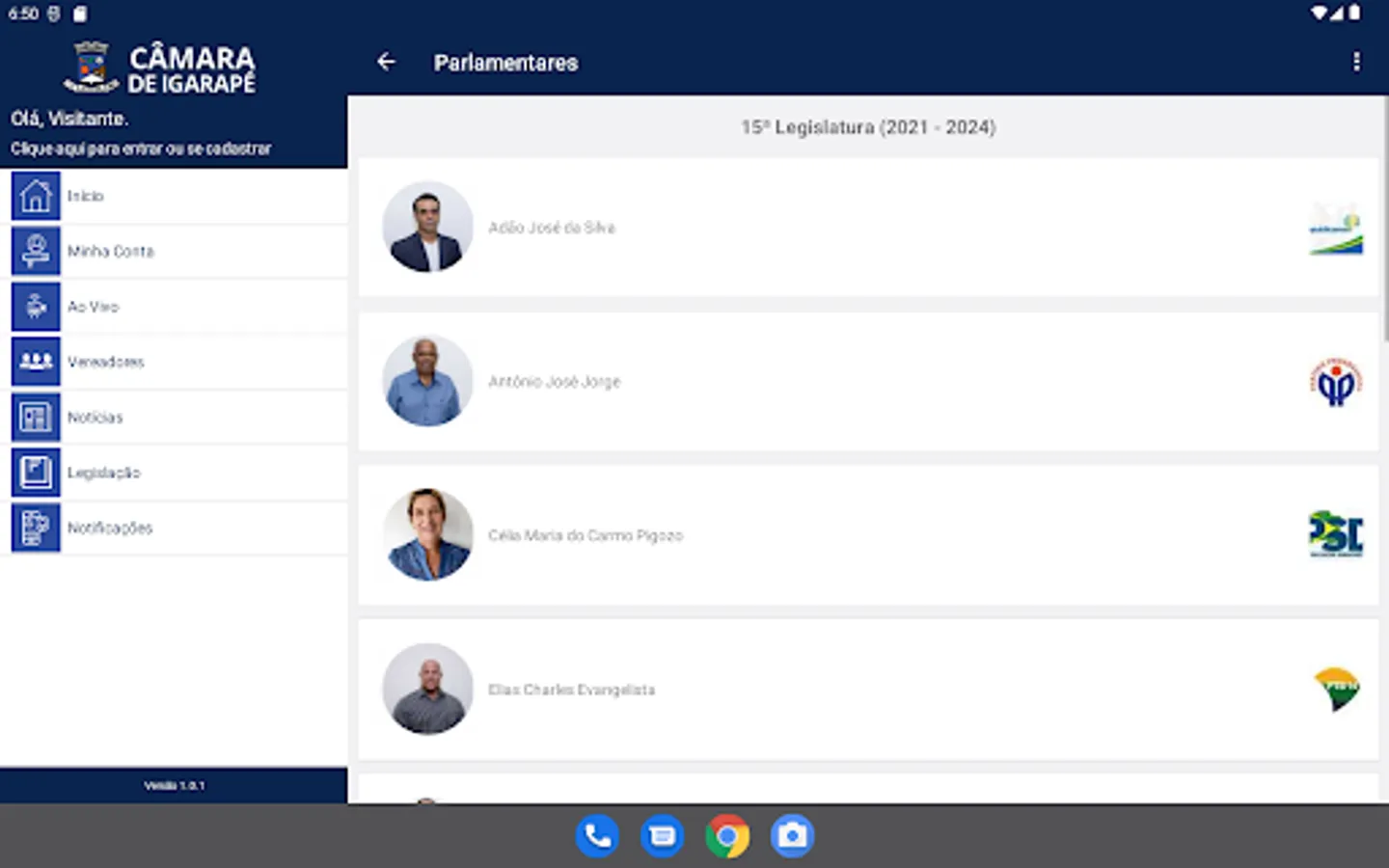Screen dimensions: 1389x868
Task: Select the name Antônio José Jorge
Action: (555, 382)
